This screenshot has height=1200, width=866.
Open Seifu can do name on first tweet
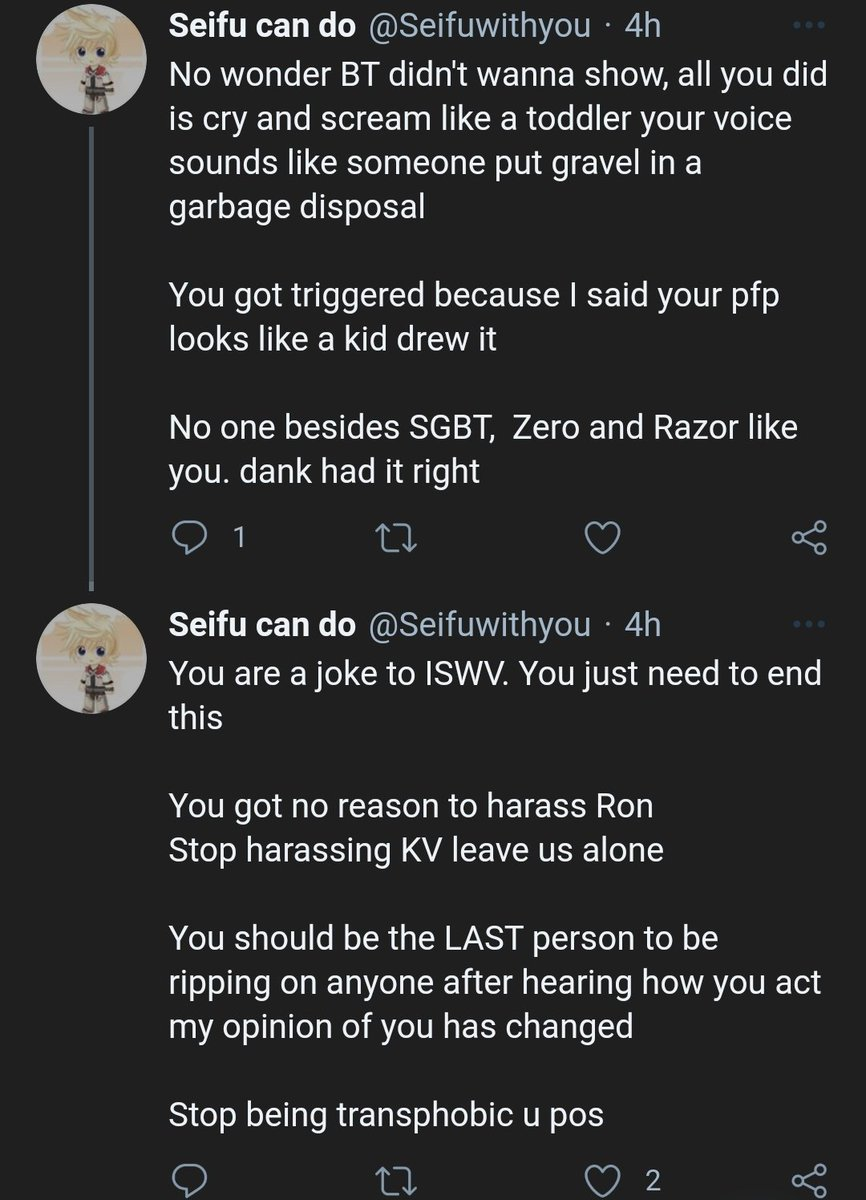263,27
